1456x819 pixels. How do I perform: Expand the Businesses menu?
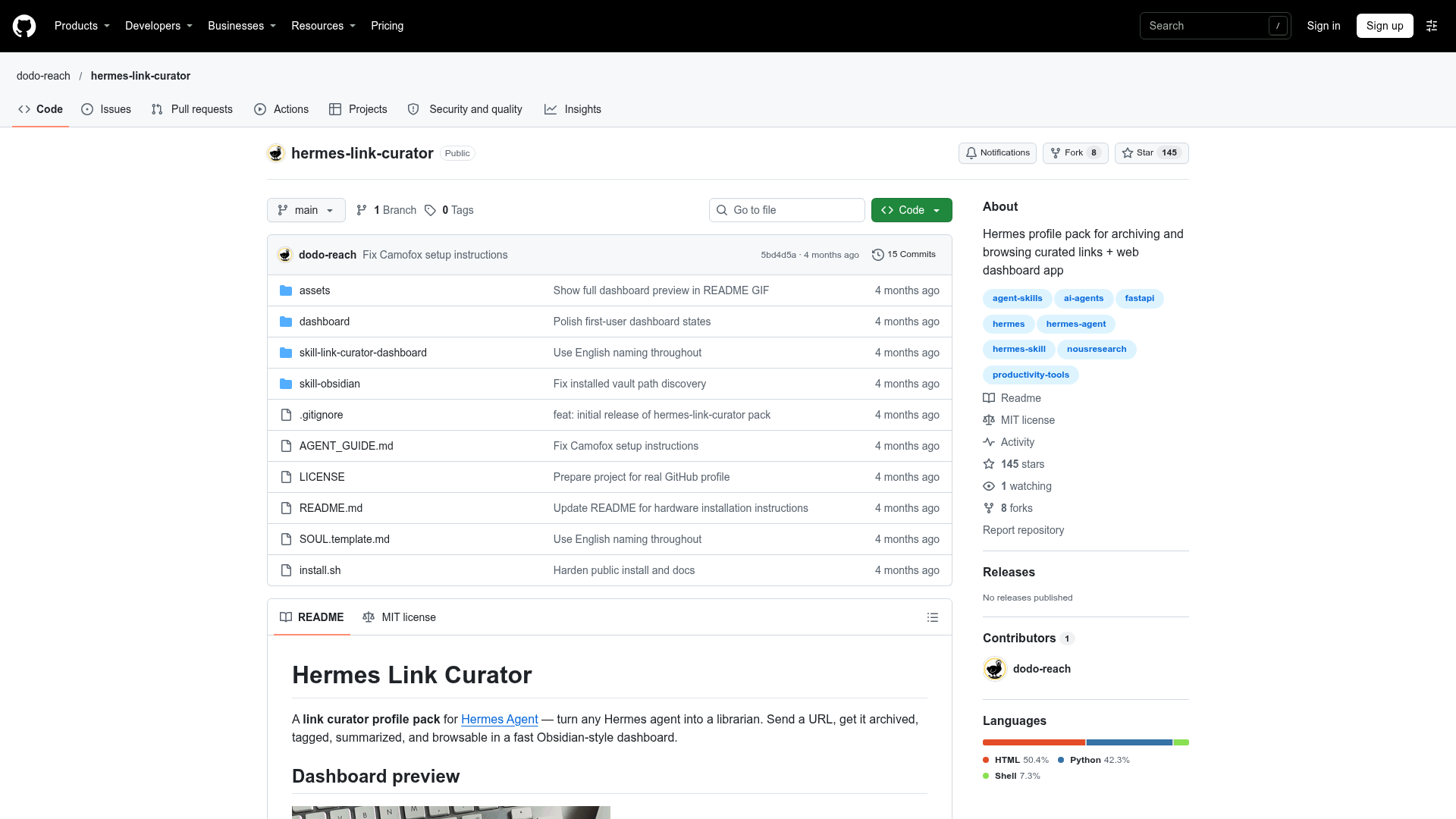pyautogui.click(x=242, y=26)
